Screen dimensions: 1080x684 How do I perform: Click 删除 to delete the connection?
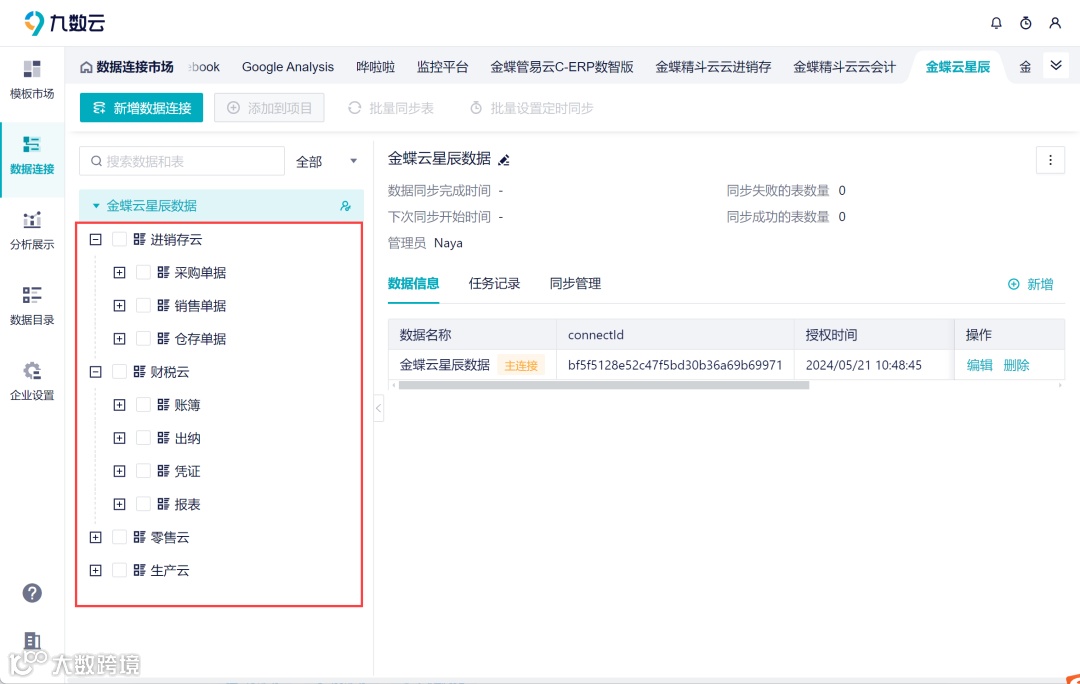point(1015,365)
